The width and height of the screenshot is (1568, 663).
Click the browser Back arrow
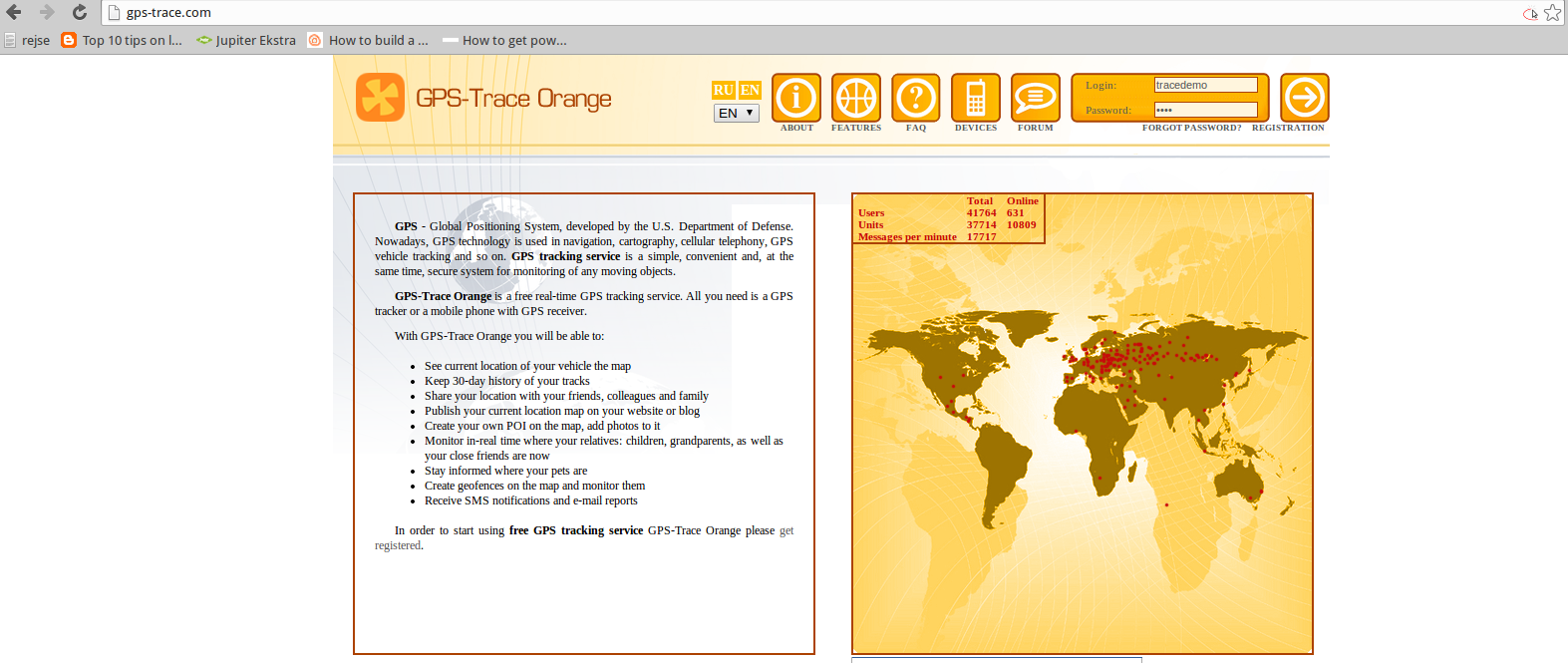(14, 12)
